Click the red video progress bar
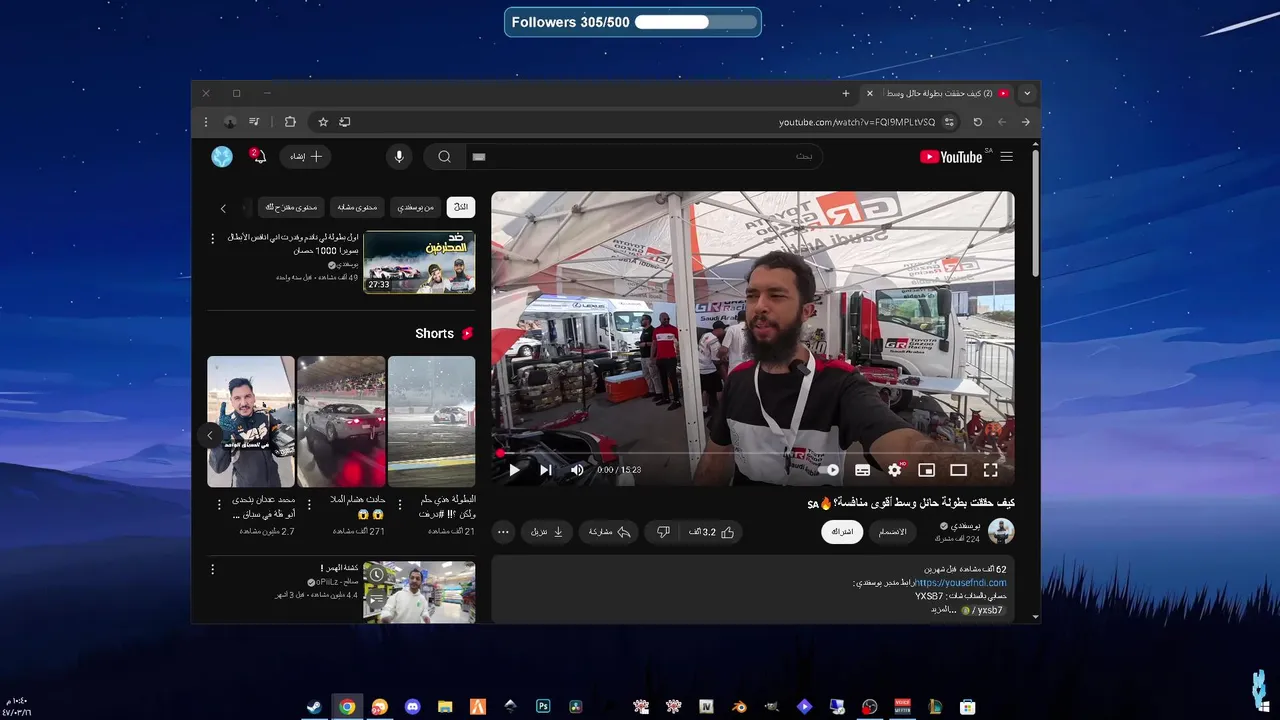Screen dimensions: 1280x720 click(x=752, y=452)
